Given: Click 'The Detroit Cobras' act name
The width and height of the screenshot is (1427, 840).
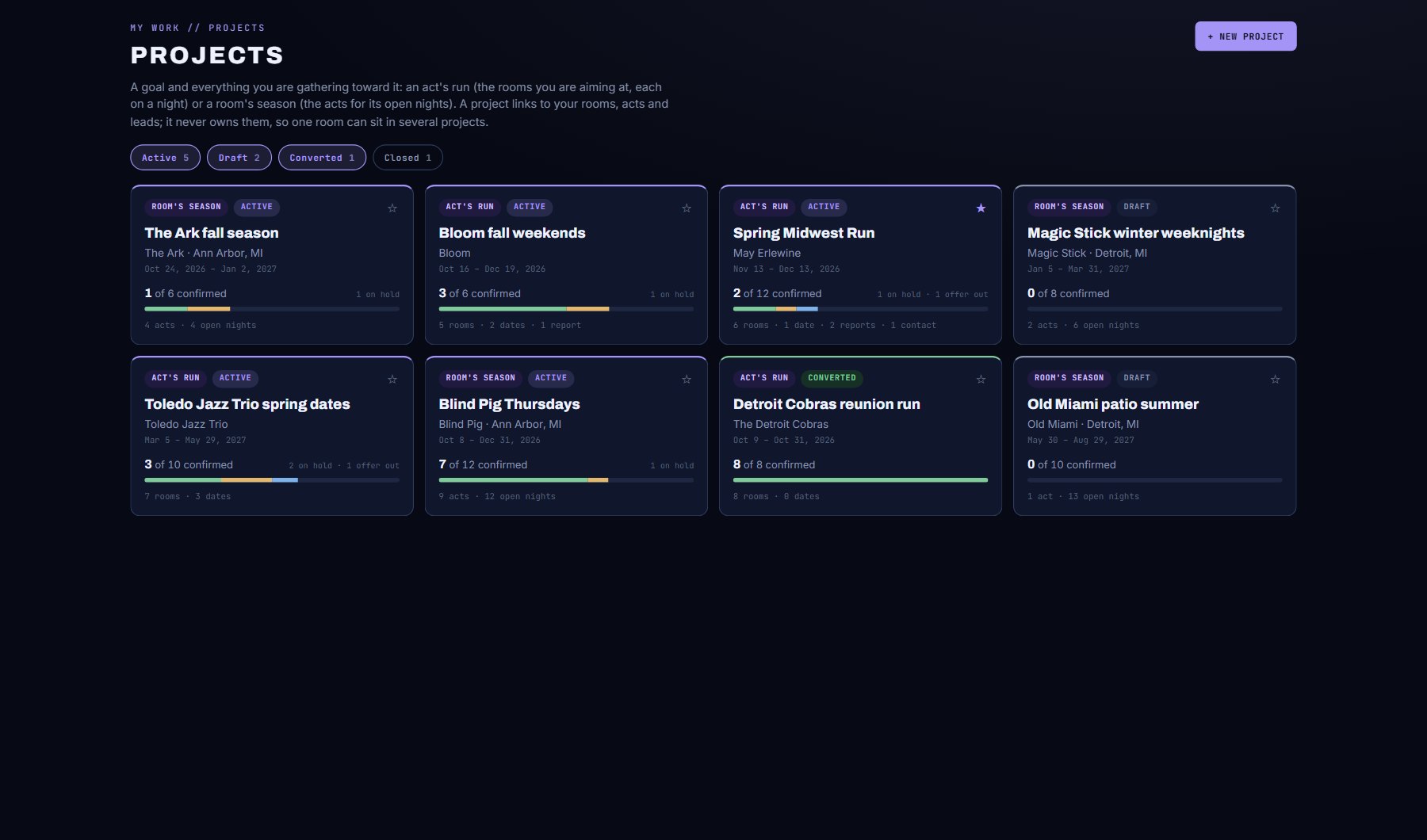Looking at the screenshot, I should [781, 424].
